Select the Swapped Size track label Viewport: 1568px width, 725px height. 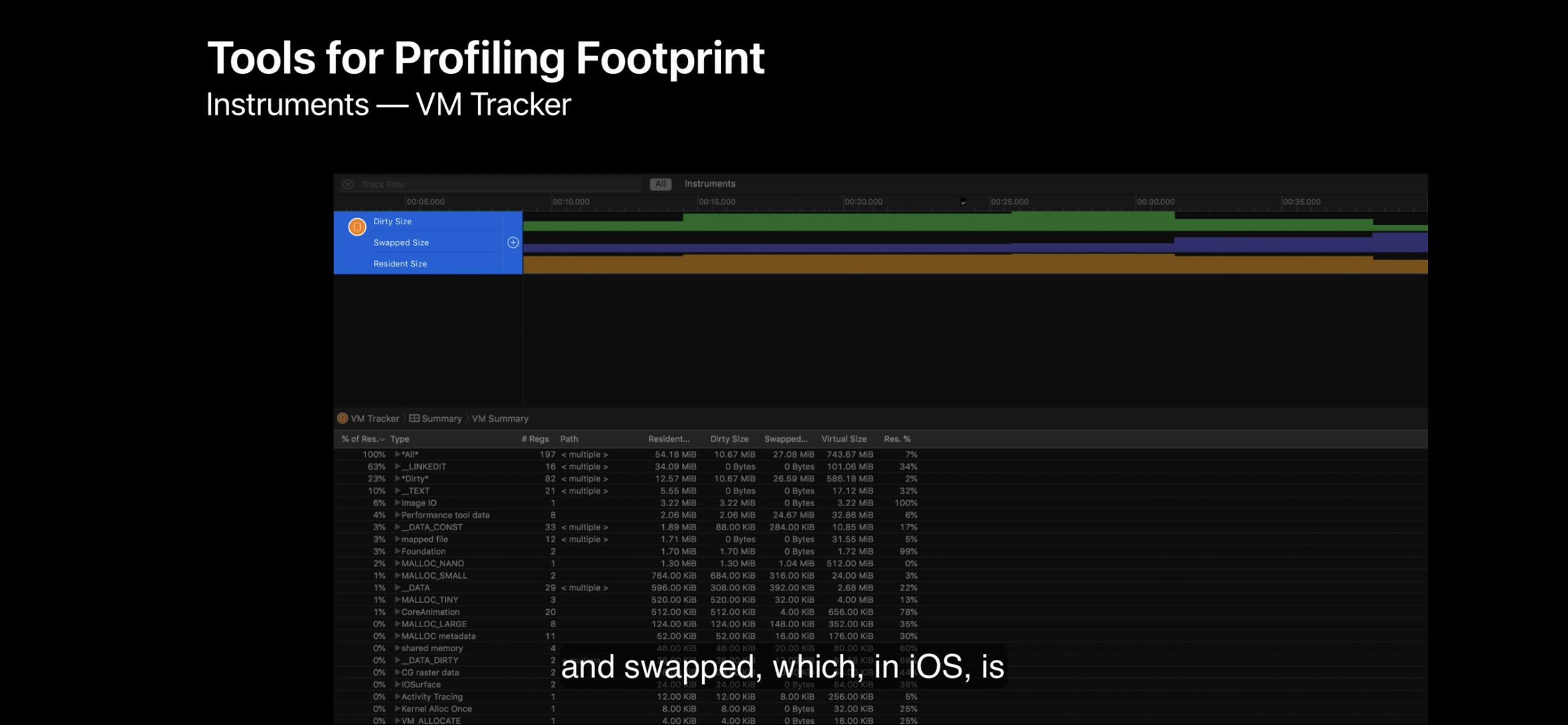(401, 242)
